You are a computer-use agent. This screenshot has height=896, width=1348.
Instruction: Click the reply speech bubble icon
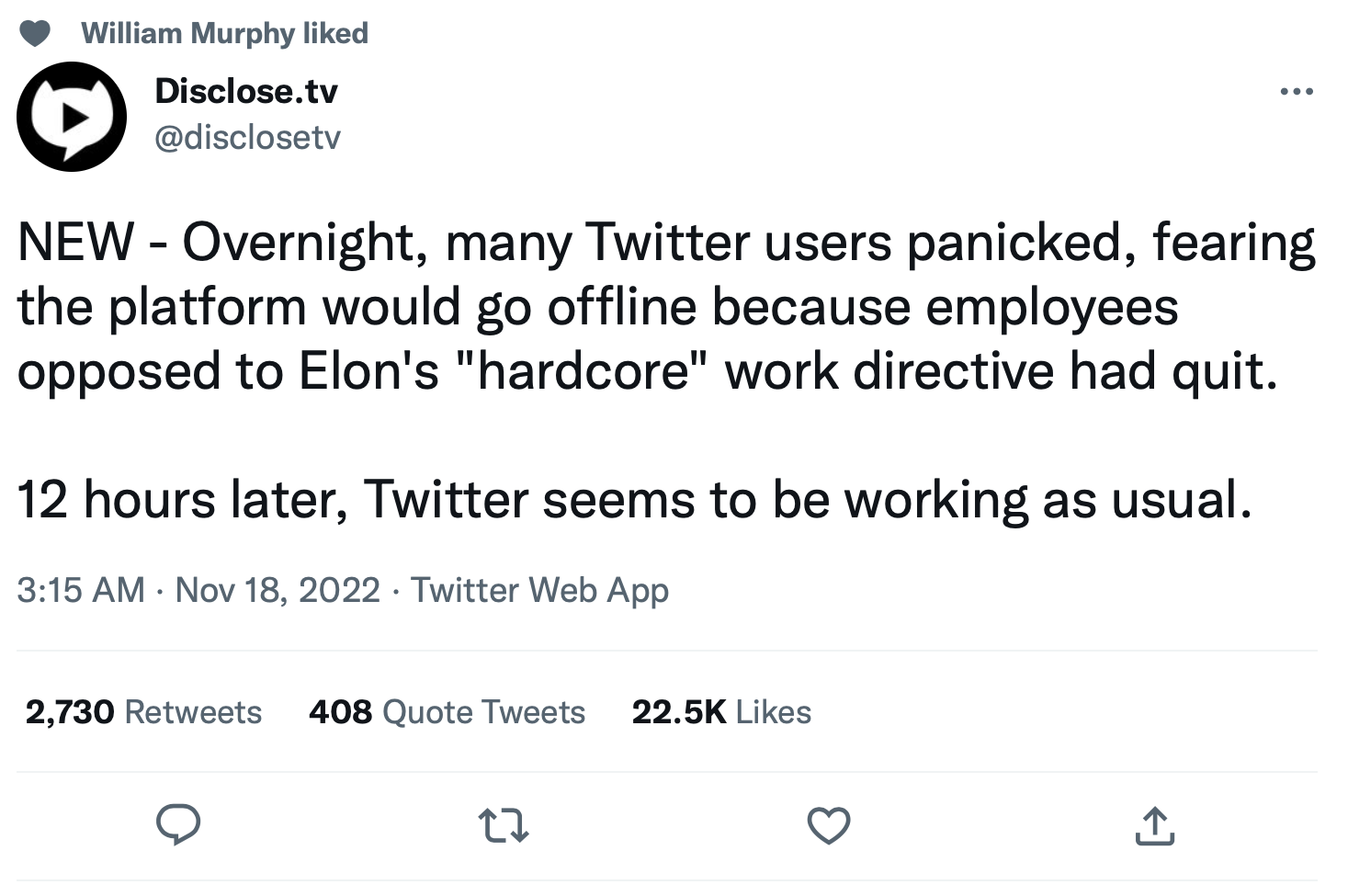(177, 824)
